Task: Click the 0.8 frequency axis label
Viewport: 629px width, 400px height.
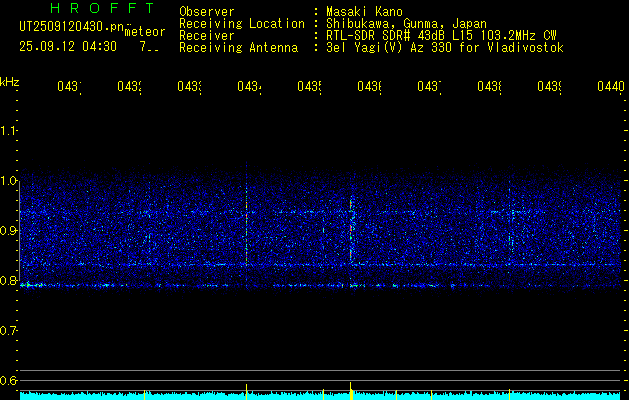Action: (x=8, y=280)
